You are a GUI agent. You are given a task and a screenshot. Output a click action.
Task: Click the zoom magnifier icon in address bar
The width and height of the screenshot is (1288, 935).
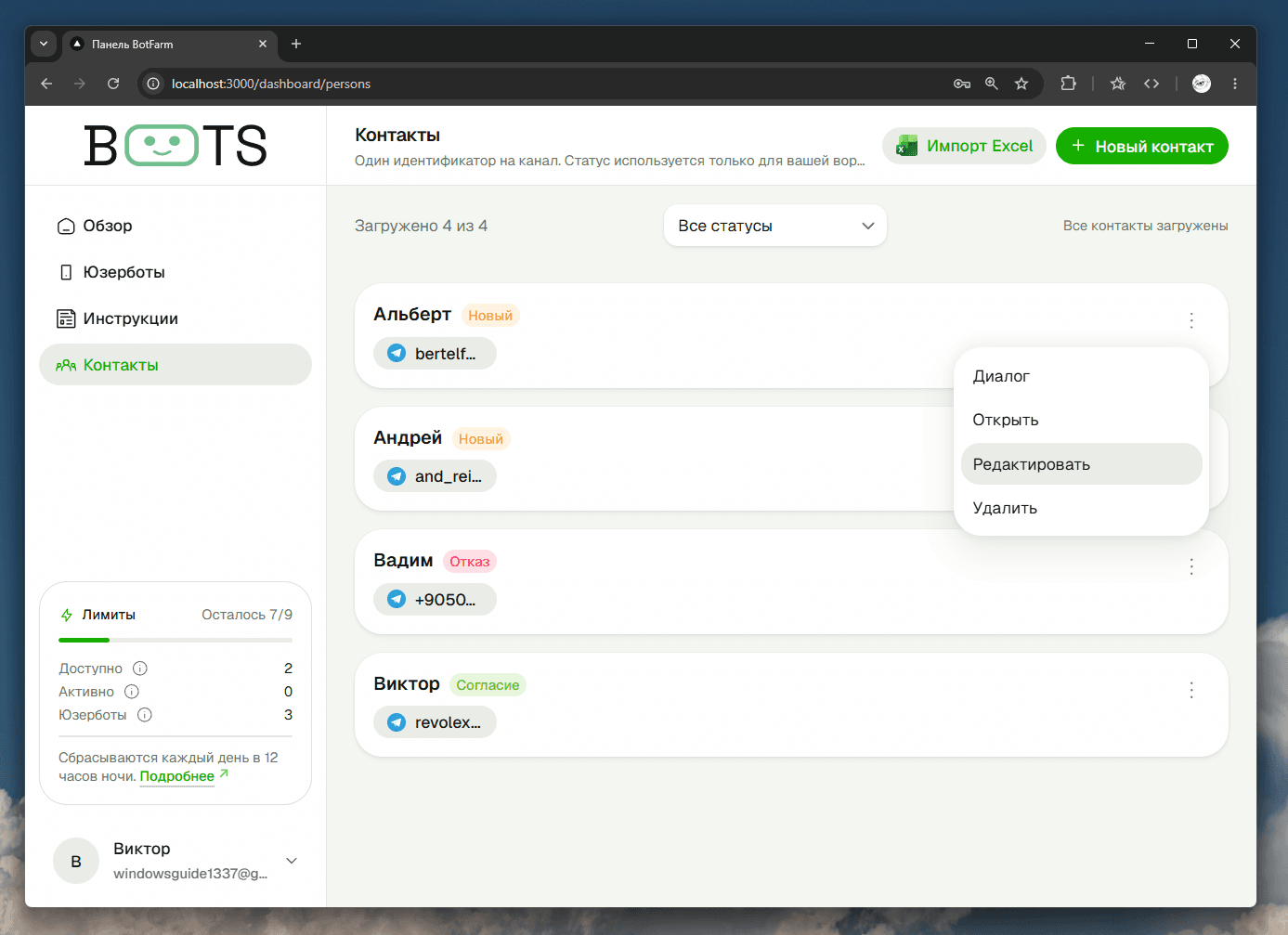992,84
